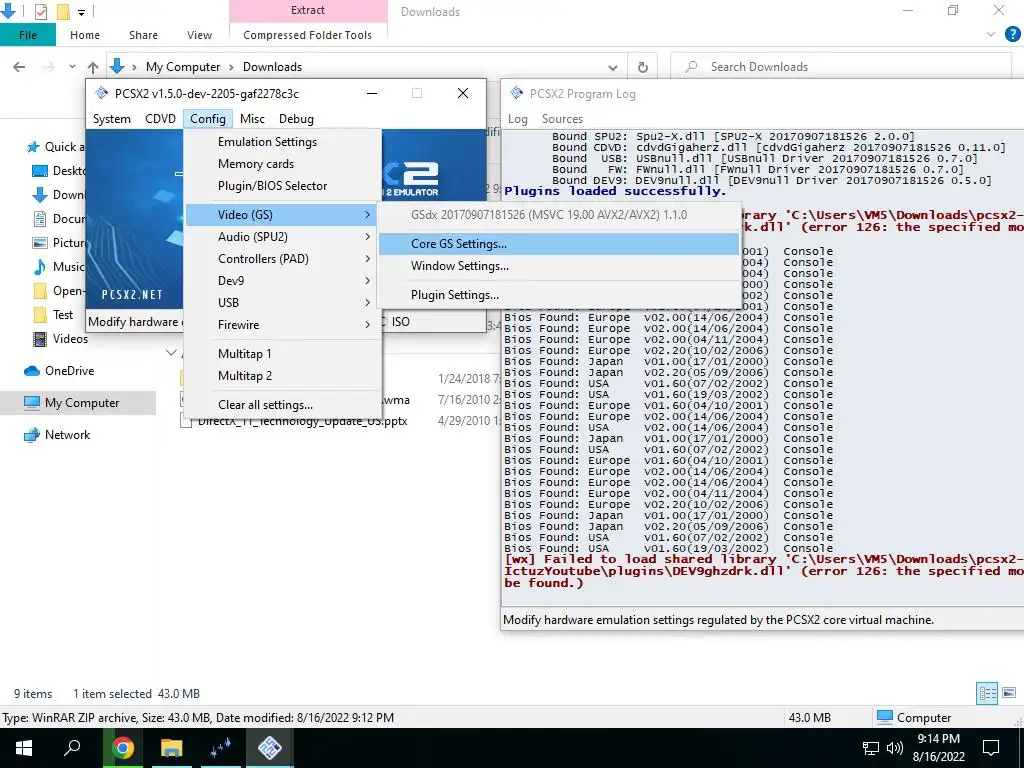Select Emulation Settings in Config menu

282,142
